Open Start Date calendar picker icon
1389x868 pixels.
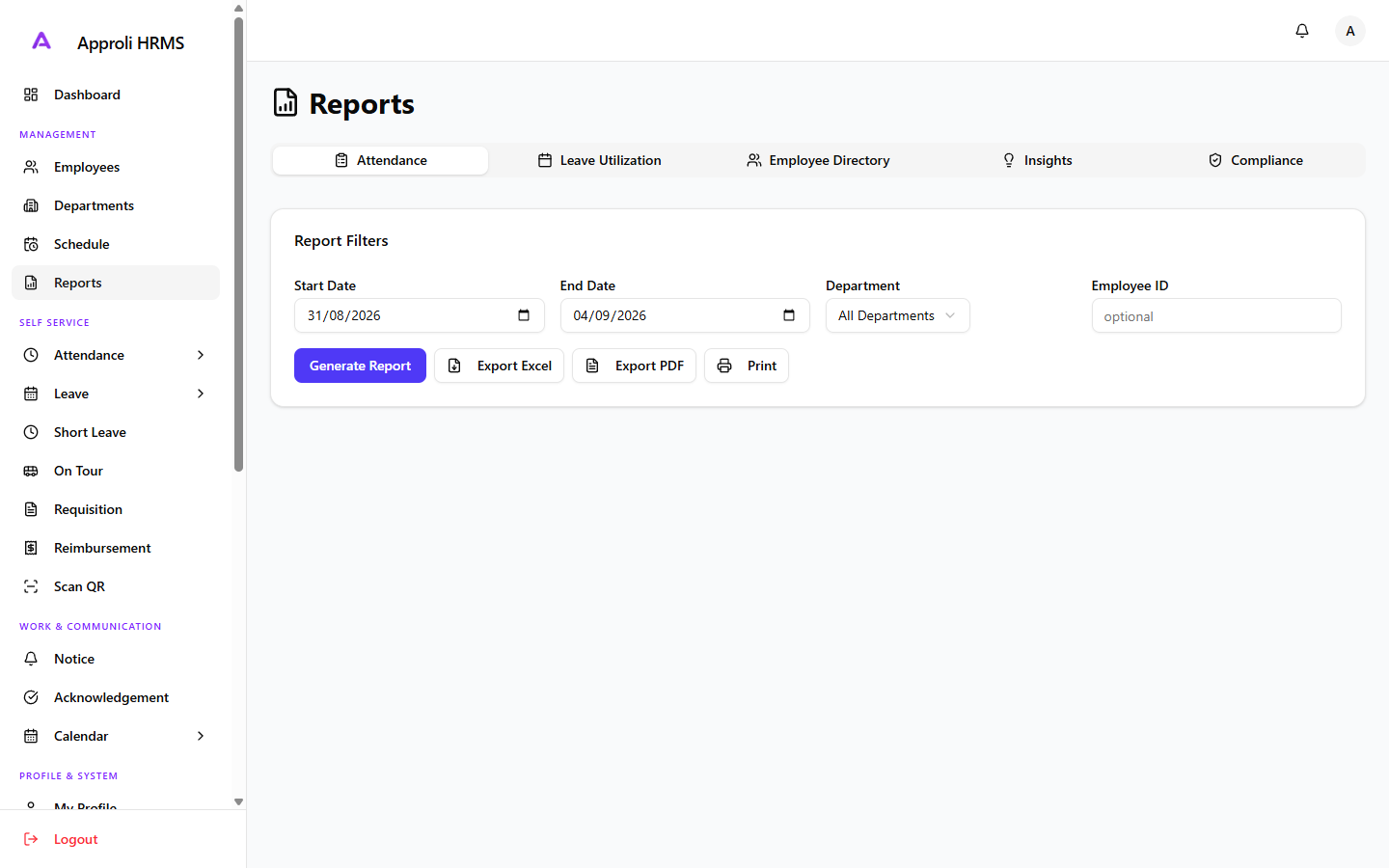pyautogui.click(x=524, y=315)
